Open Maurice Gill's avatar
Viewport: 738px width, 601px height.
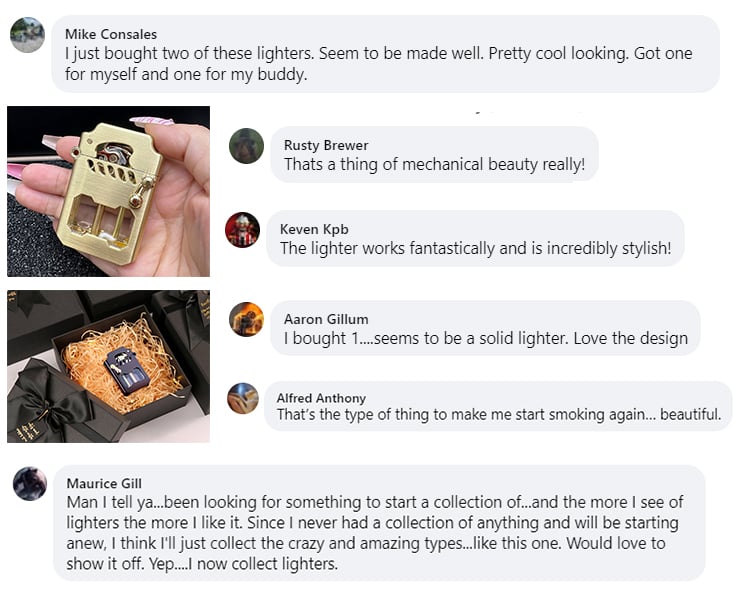pyautogui.click(x=30, y=484)
